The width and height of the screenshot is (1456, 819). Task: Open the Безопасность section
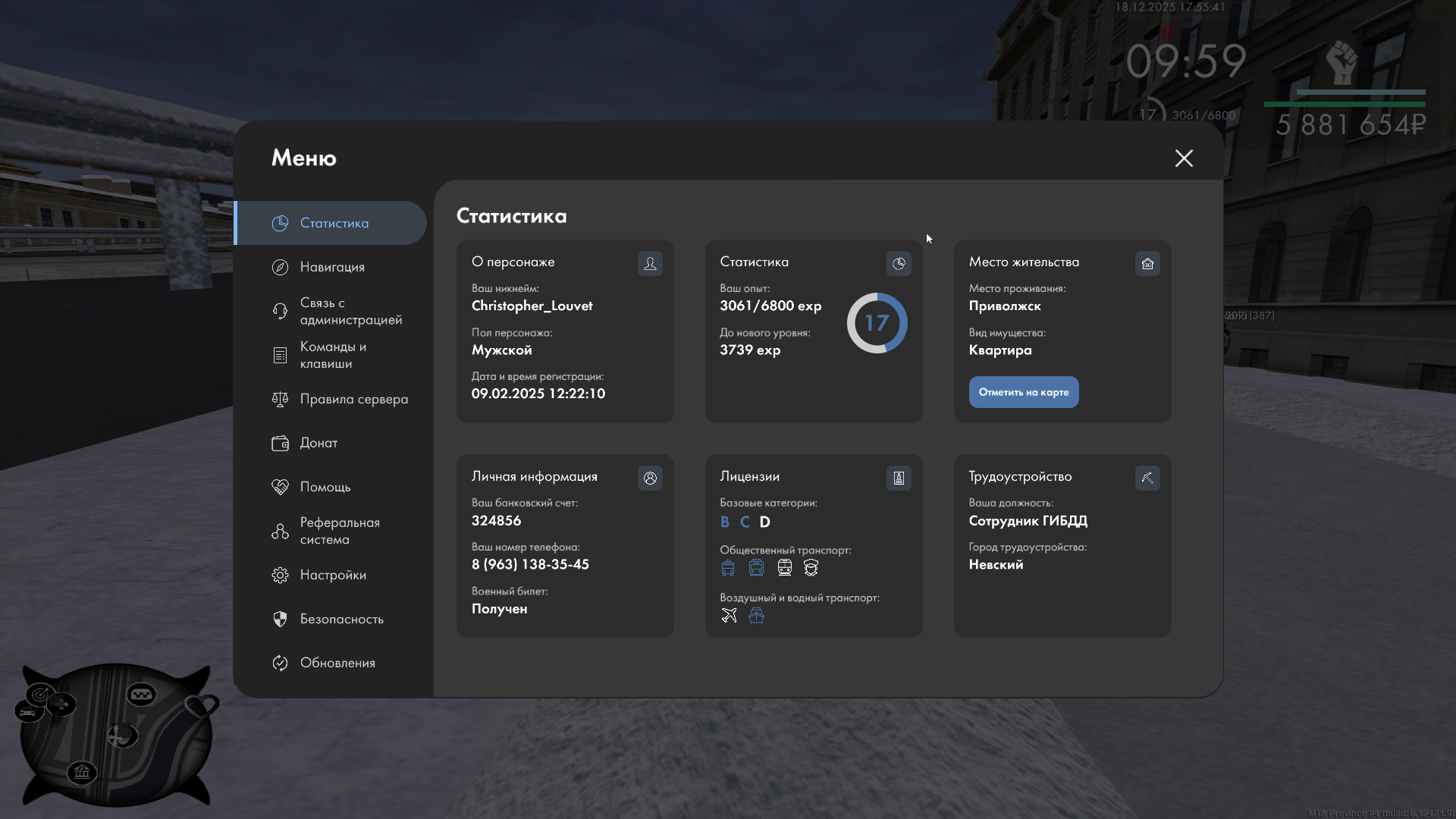point(341,619)
